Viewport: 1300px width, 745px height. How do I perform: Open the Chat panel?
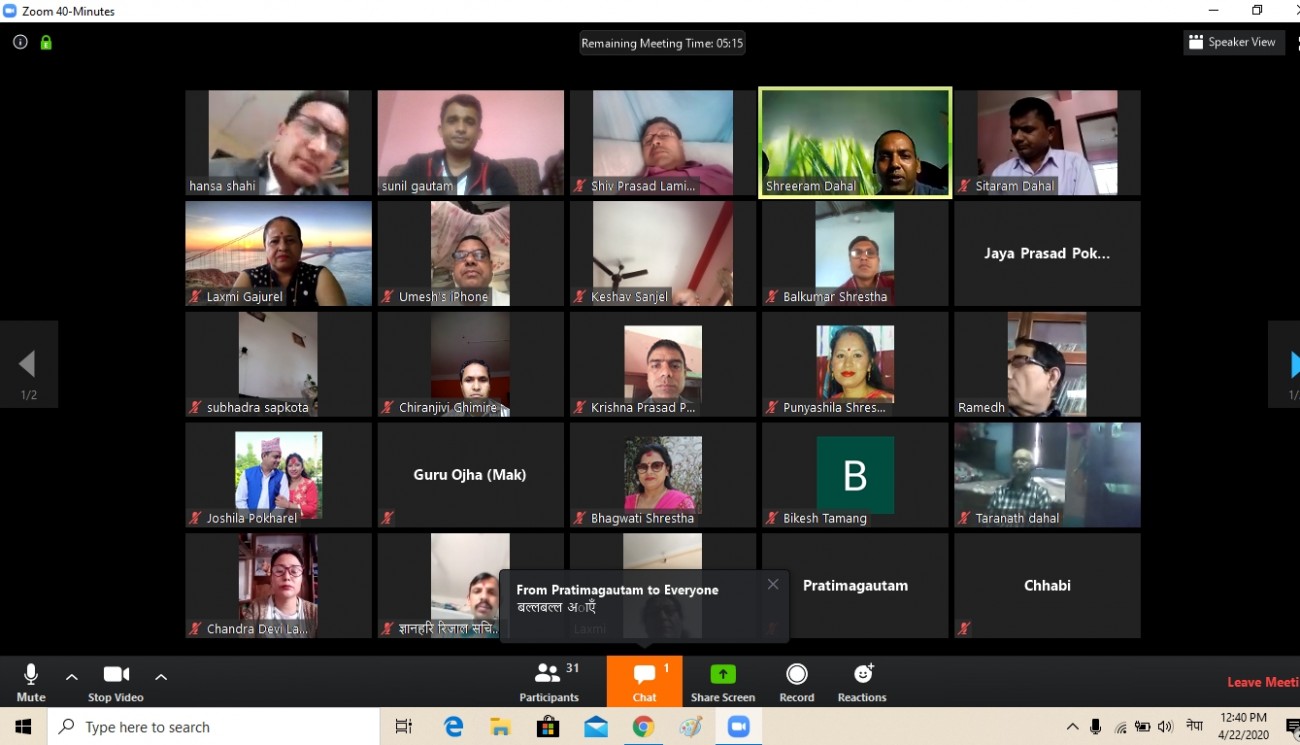pos(644,681)
